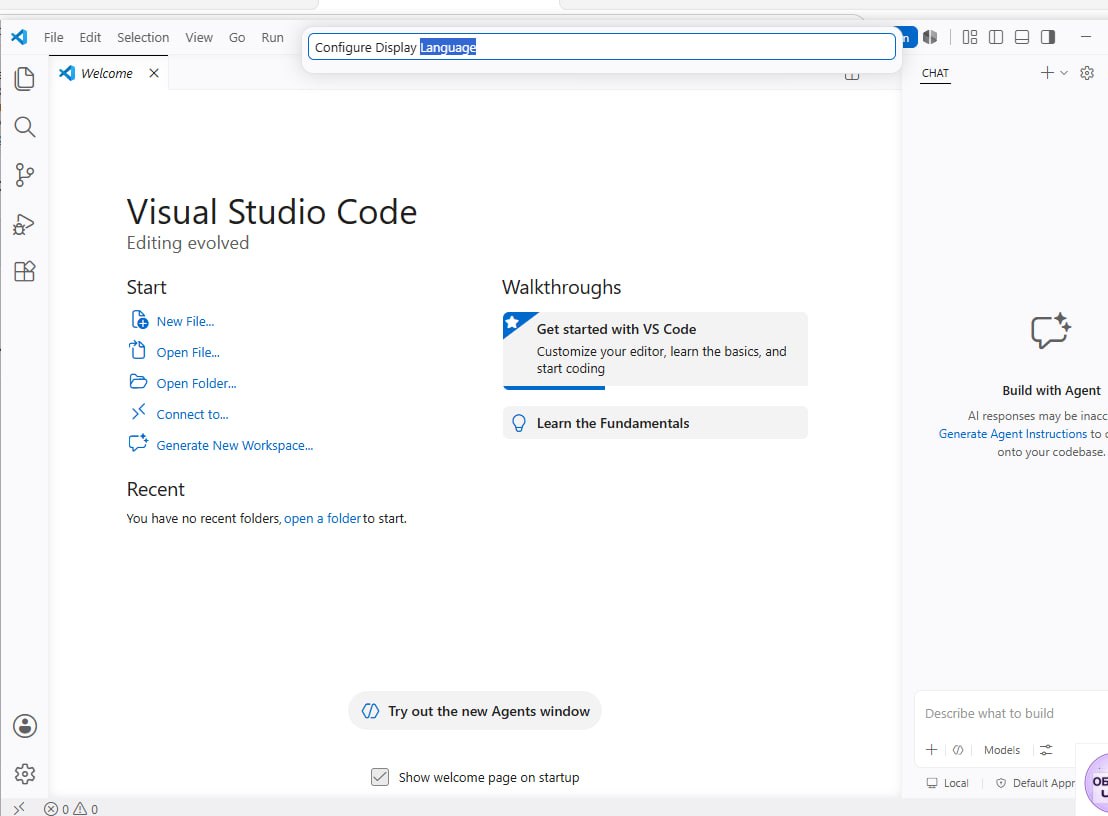The height and width of the screenshot is (816, 1108).
Task: Select the Welcome editor tab
Action: (x=106, y=73)
